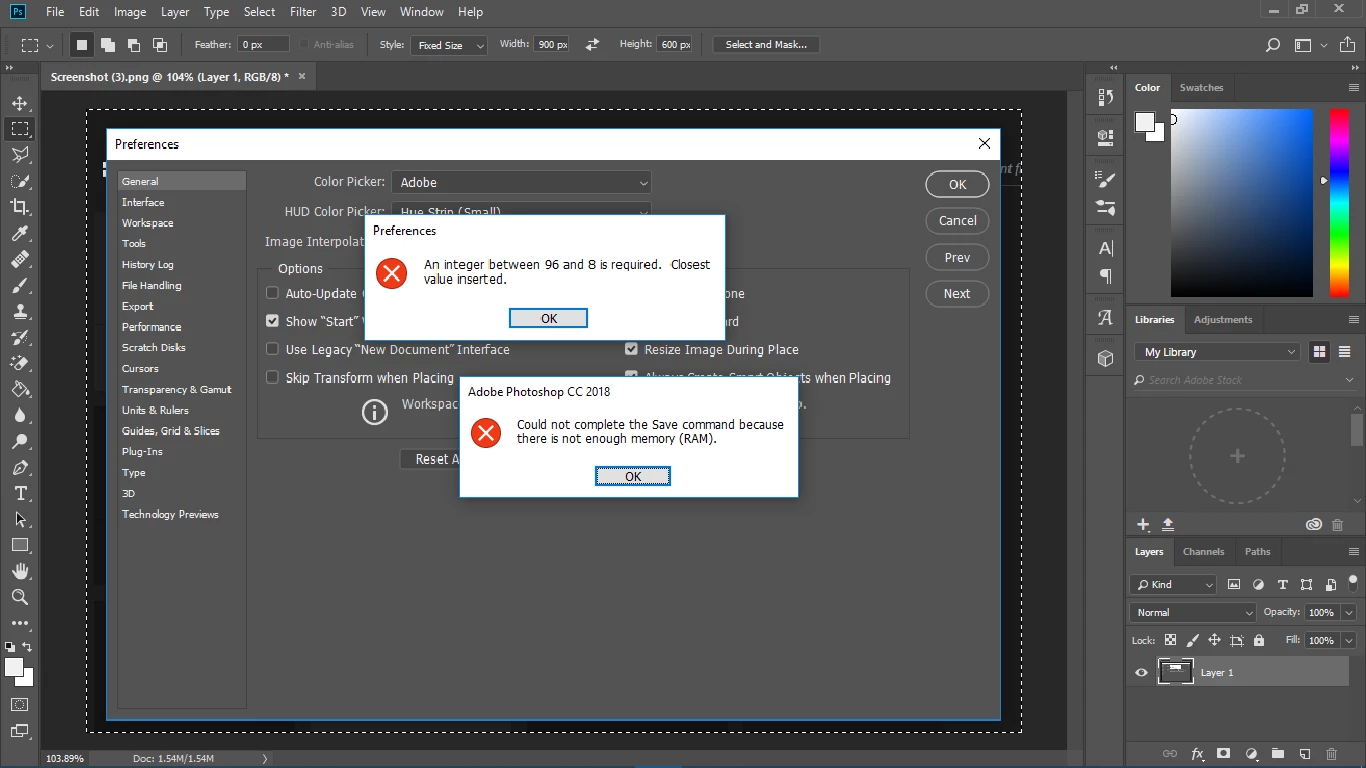
Task: Select the Crop tool
Action: click(x=19, y=207)
